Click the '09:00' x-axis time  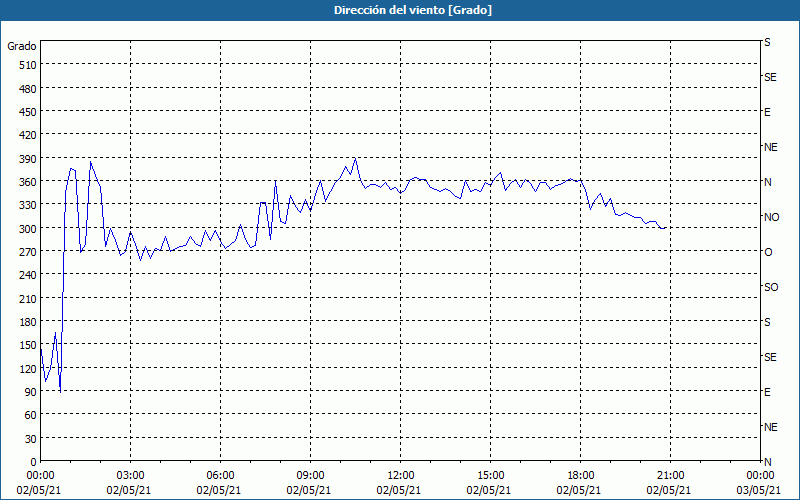[x=311, y=476]
